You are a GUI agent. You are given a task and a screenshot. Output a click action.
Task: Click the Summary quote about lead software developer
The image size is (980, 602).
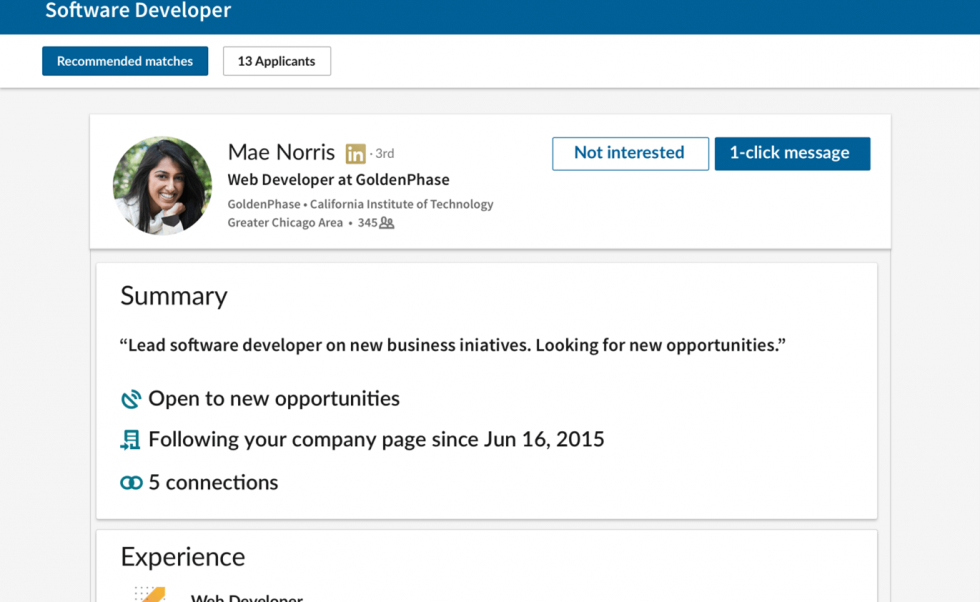click(452, 345)
